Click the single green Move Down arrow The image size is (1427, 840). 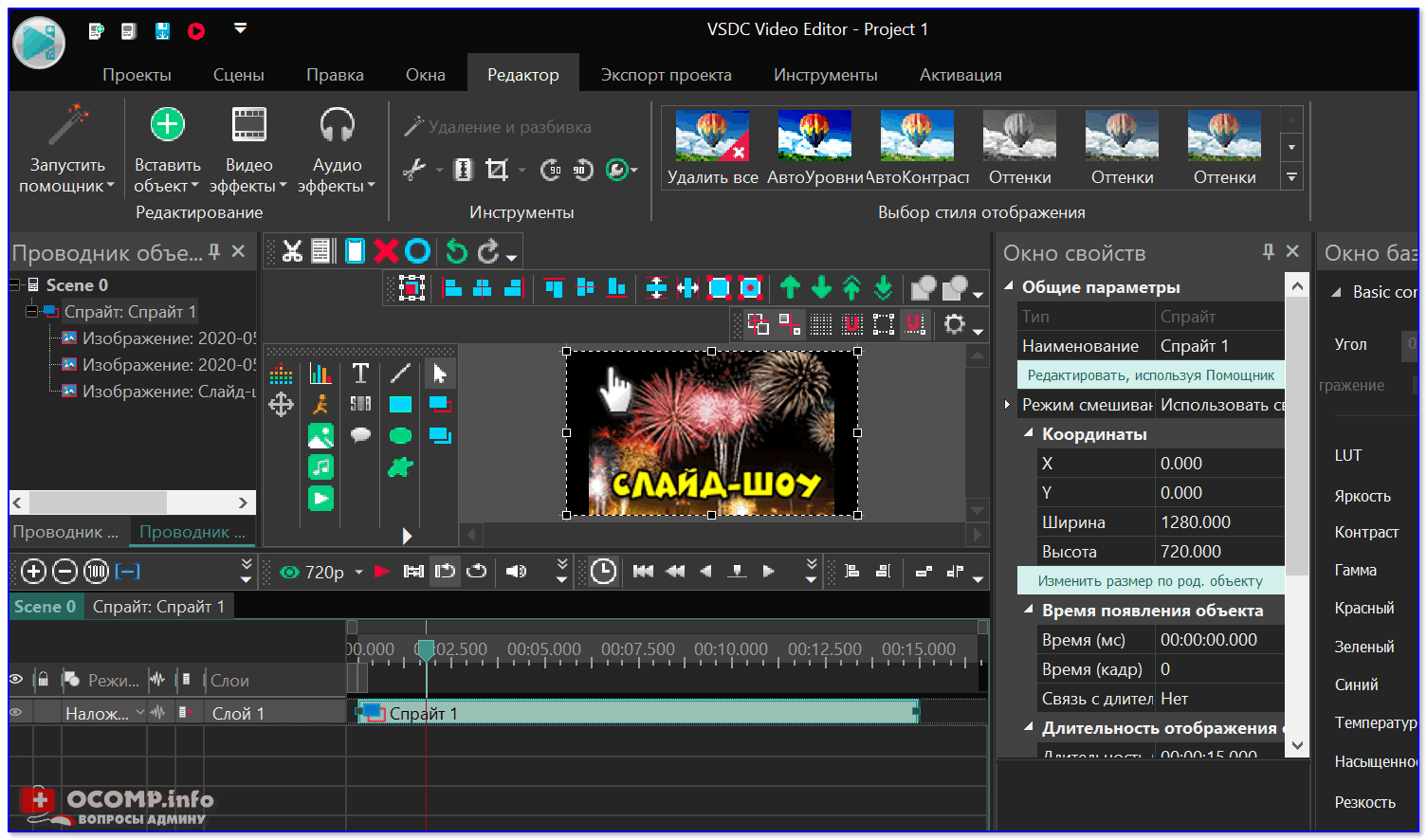[821, 287]
